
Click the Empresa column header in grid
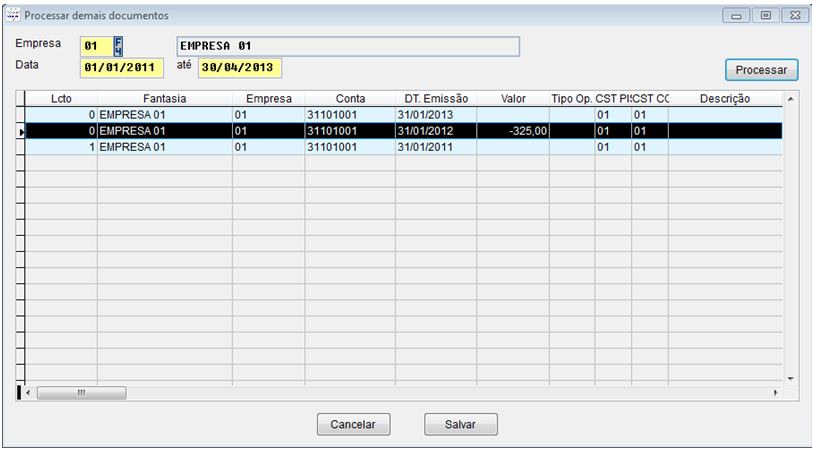pyautogui.click(x=269, y=98)
